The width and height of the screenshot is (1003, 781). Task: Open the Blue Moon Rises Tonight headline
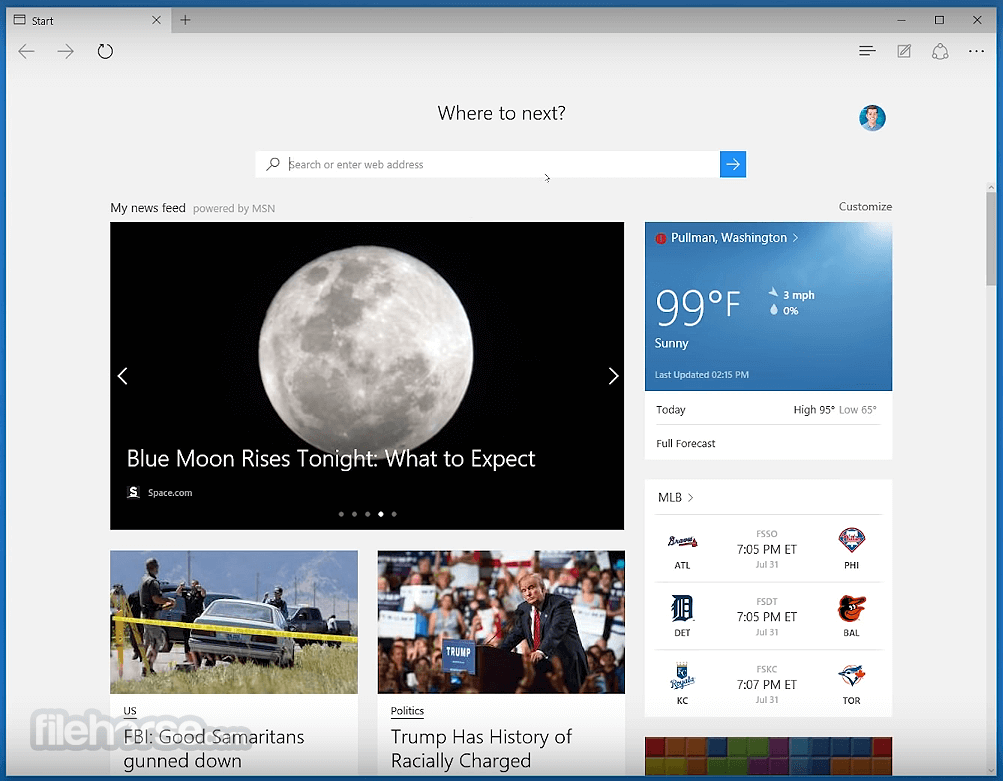(331, 459)
